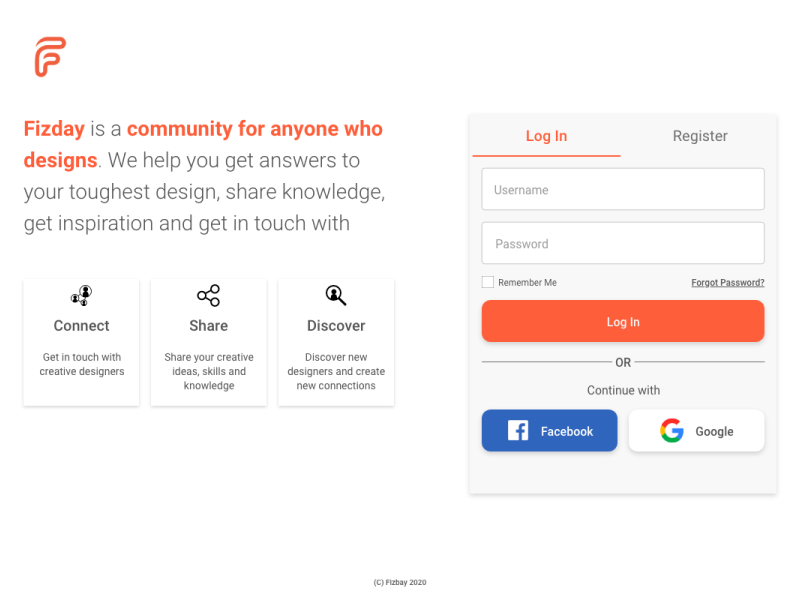Continue with the Google button

tap(696, 431)
